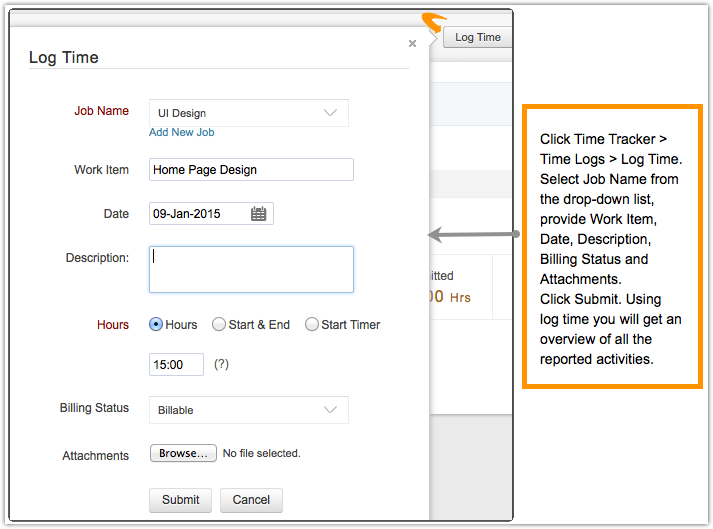Click inside the Description text area
Viewport: 713px width, 529px height.
coord(251,269)
